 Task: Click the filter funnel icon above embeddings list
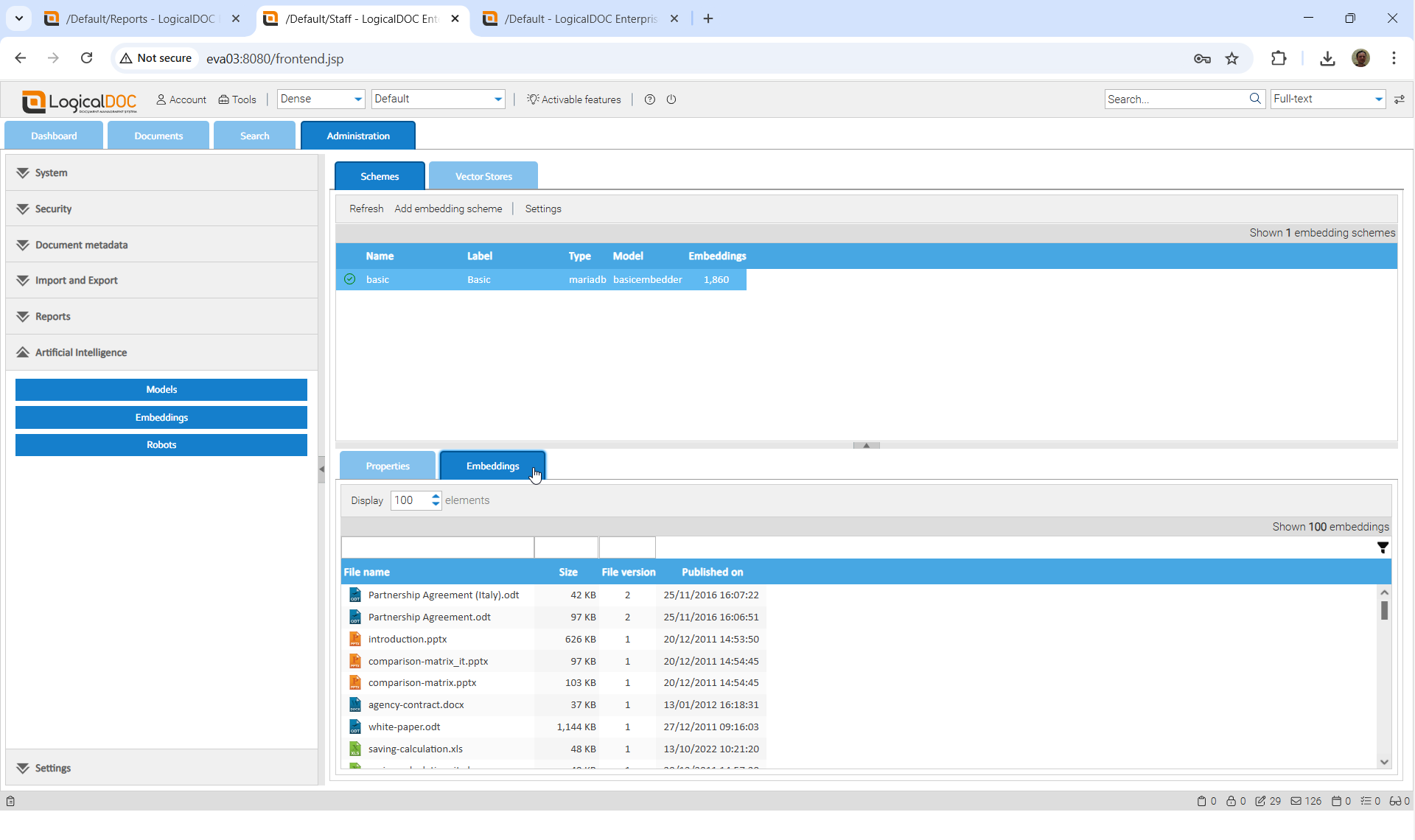point(1383,547)
